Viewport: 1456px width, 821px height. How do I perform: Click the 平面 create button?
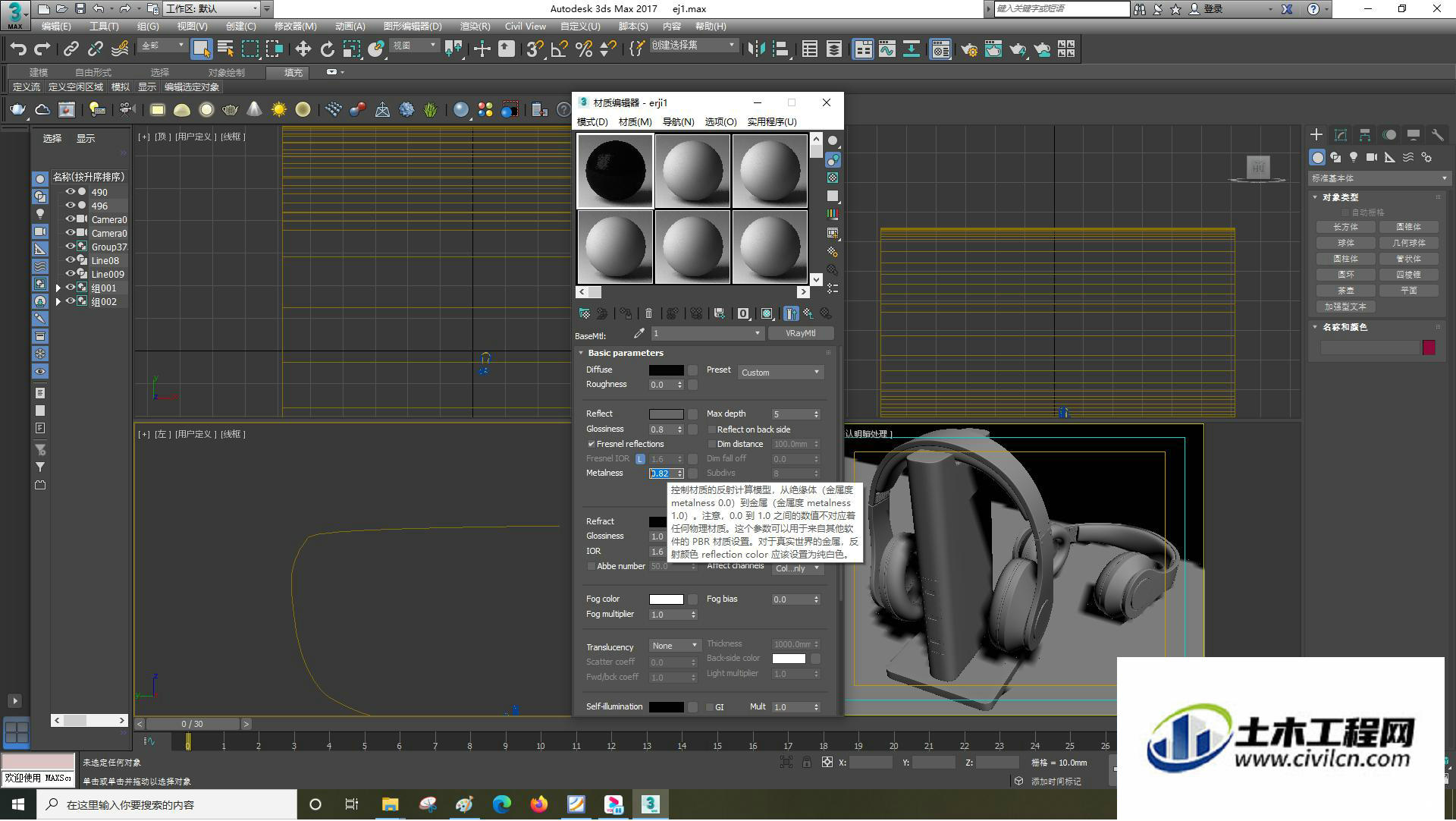click(1409, 291)
